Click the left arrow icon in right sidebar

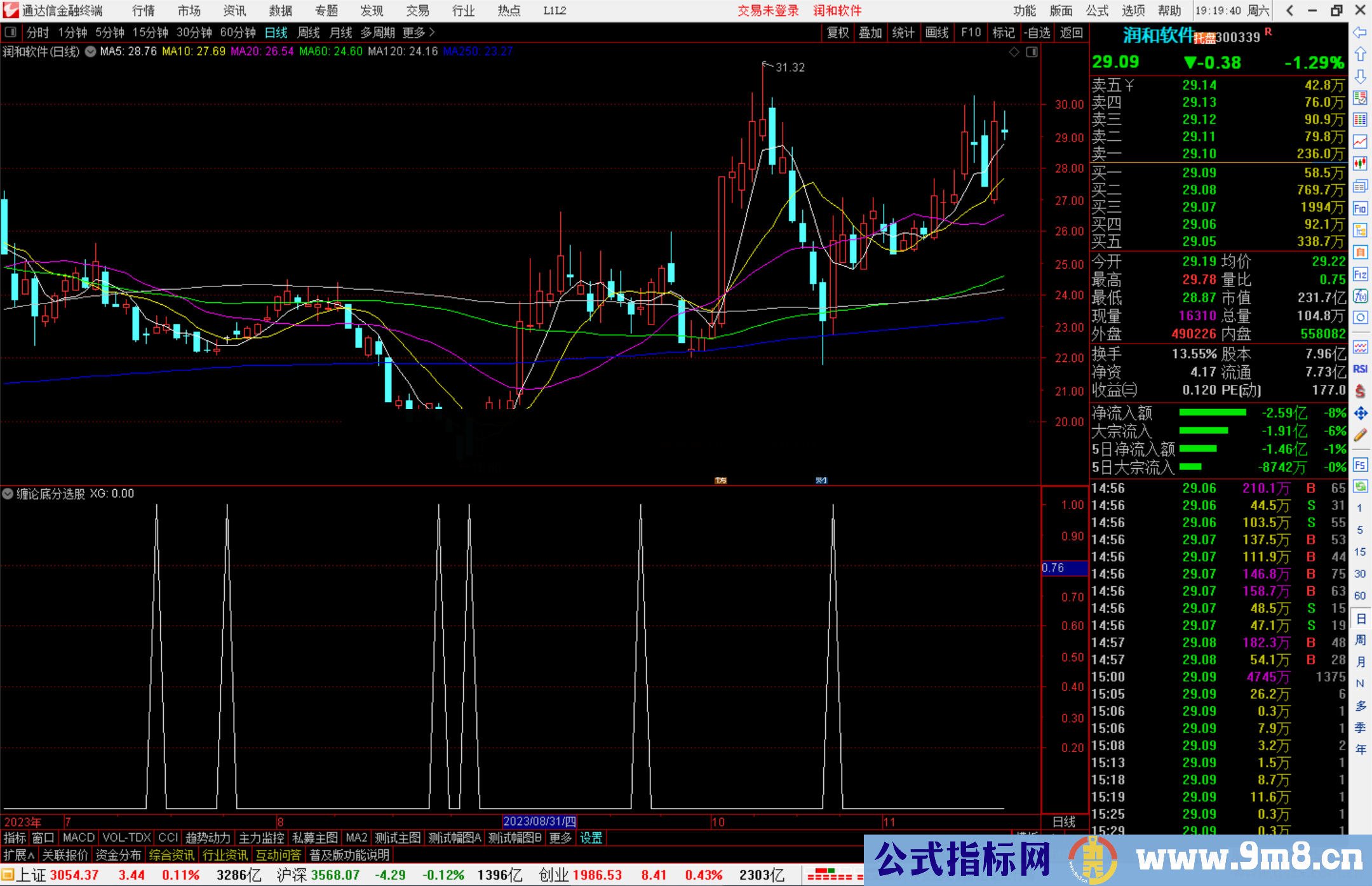pos(1360,32)
